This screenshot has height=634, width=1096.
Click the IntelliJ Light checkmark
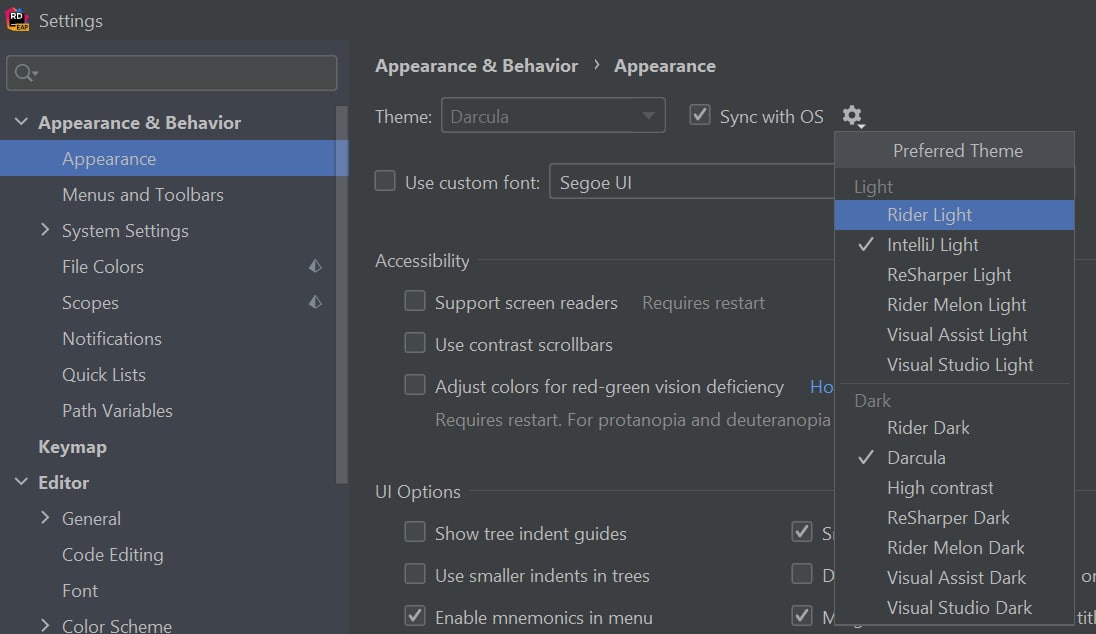[865, 245]
